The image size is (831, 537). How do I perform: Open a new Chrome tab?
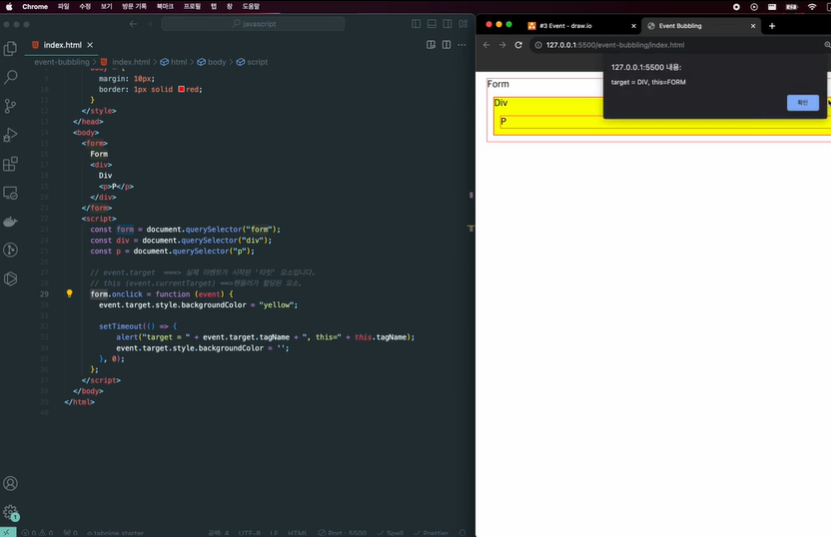tap(772, 26)
